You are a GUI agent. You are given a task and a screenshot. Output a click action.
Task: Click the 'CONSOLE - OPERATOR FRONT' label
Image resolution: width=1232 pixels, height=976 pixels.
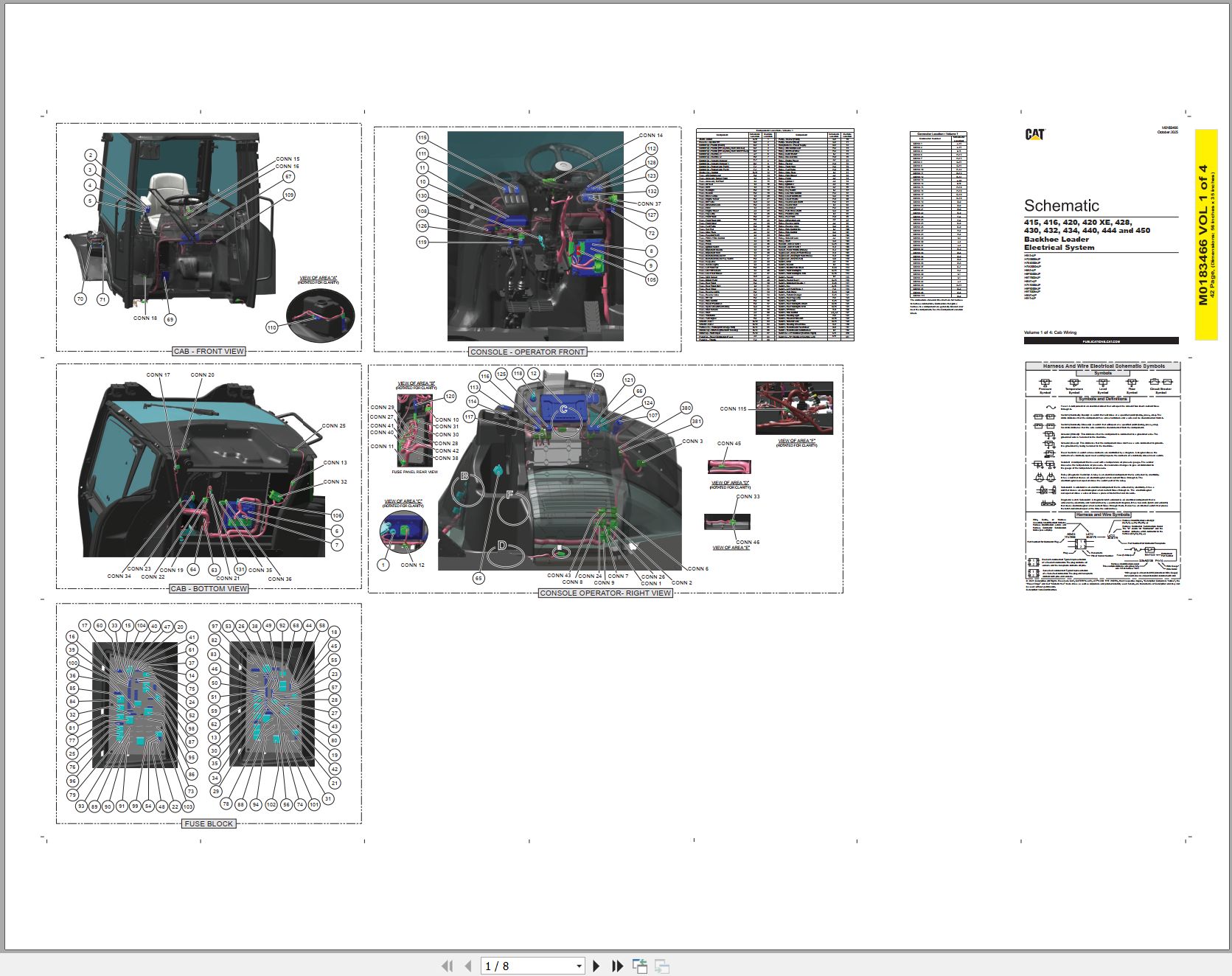click(528, 352)
